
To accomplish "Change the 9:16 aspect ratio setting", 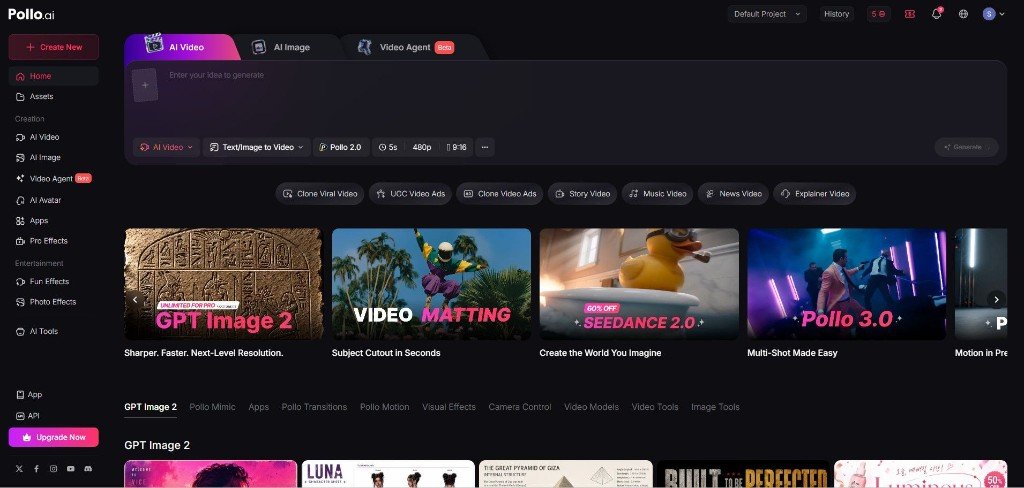I will tap(456, 147).
